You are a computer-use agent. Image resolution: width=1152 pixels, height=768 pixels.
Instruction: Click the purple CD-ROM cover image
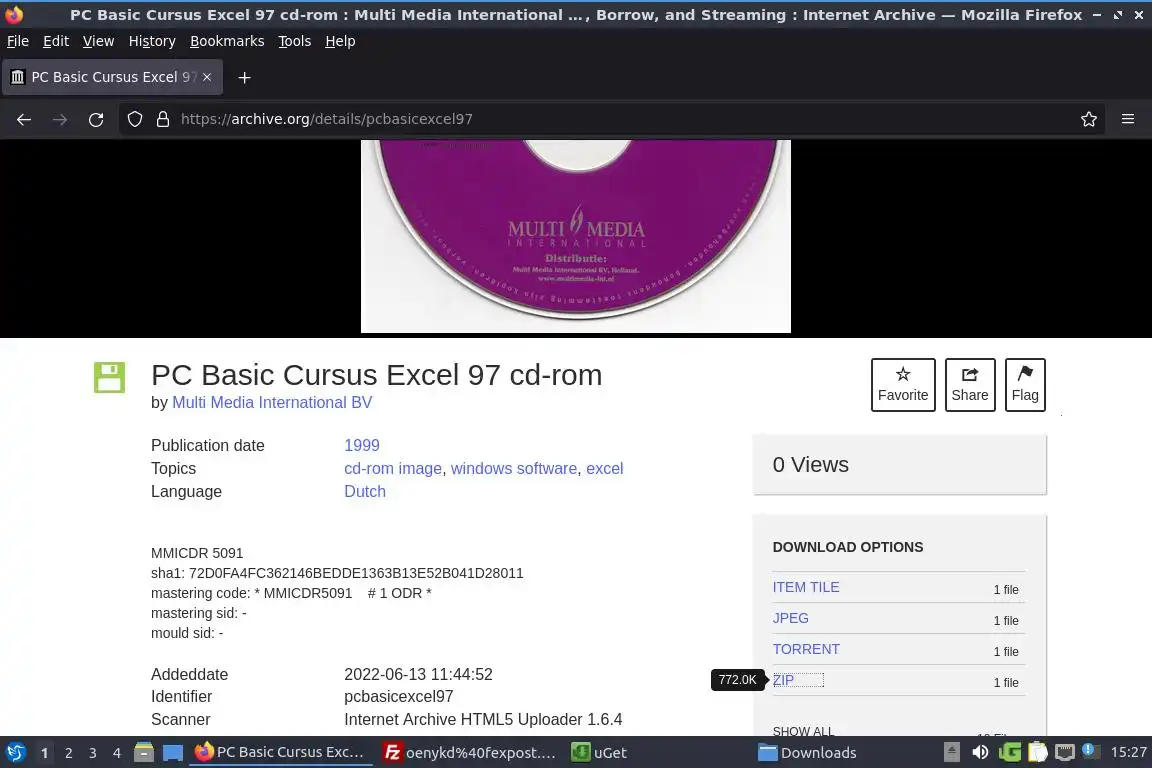576,236
